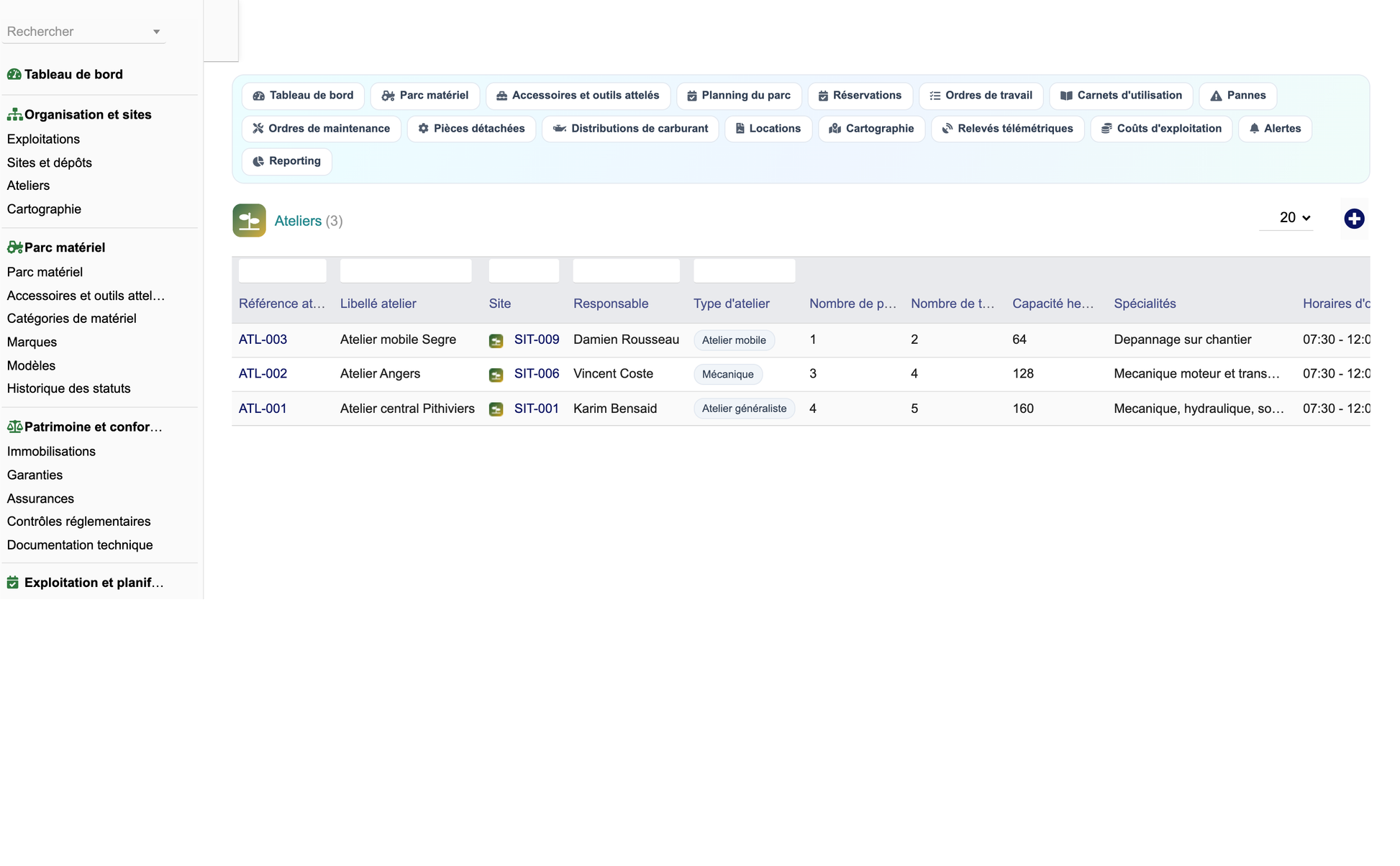Open Documentation technique in the sidebar
Viewport: 1400px width, 866px height.
tap(80, 545)
